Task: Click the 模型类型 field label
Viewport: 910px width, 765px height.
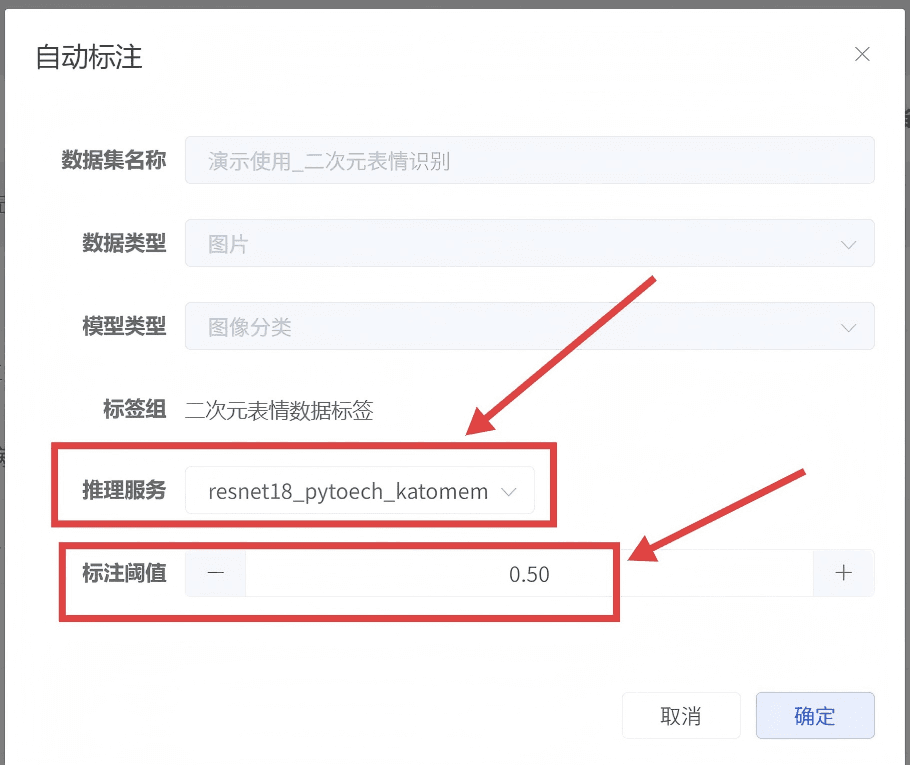Action: (x=124, y=326)
